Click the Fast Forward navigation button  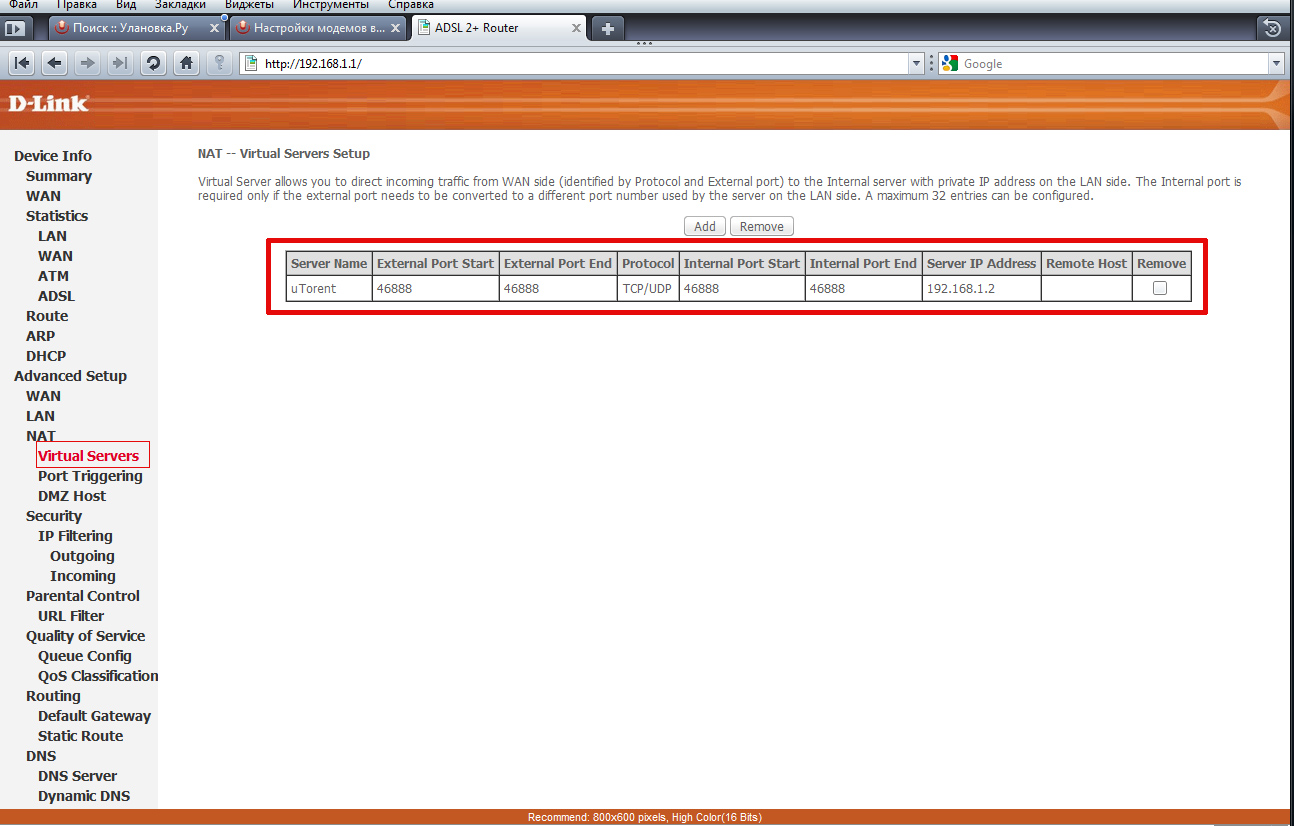[x=120, y=63]
